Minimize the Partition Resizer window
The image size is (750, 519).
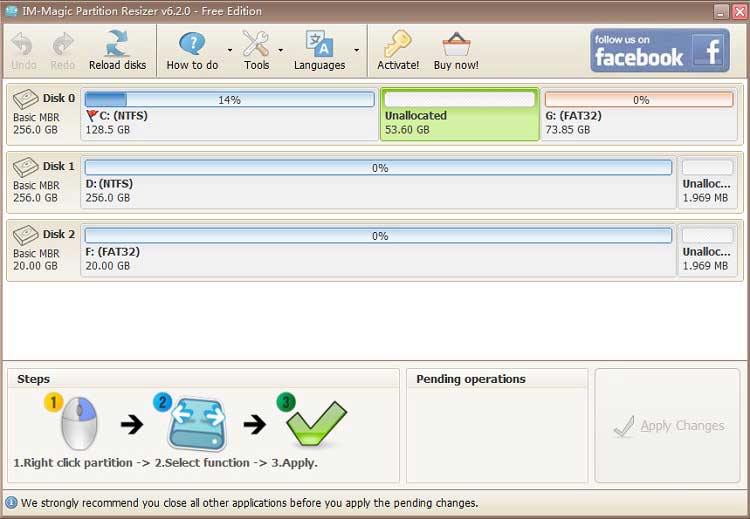pyautogui.click(x=721, y=11)
